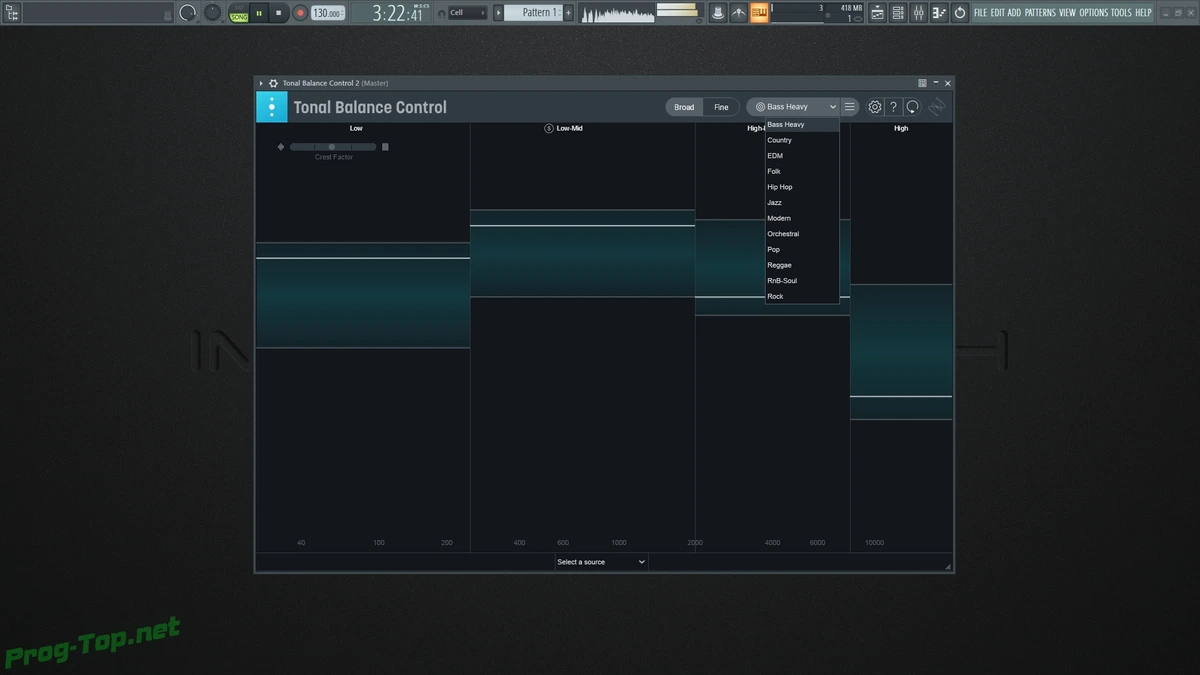Select Modern target curve

802,218
